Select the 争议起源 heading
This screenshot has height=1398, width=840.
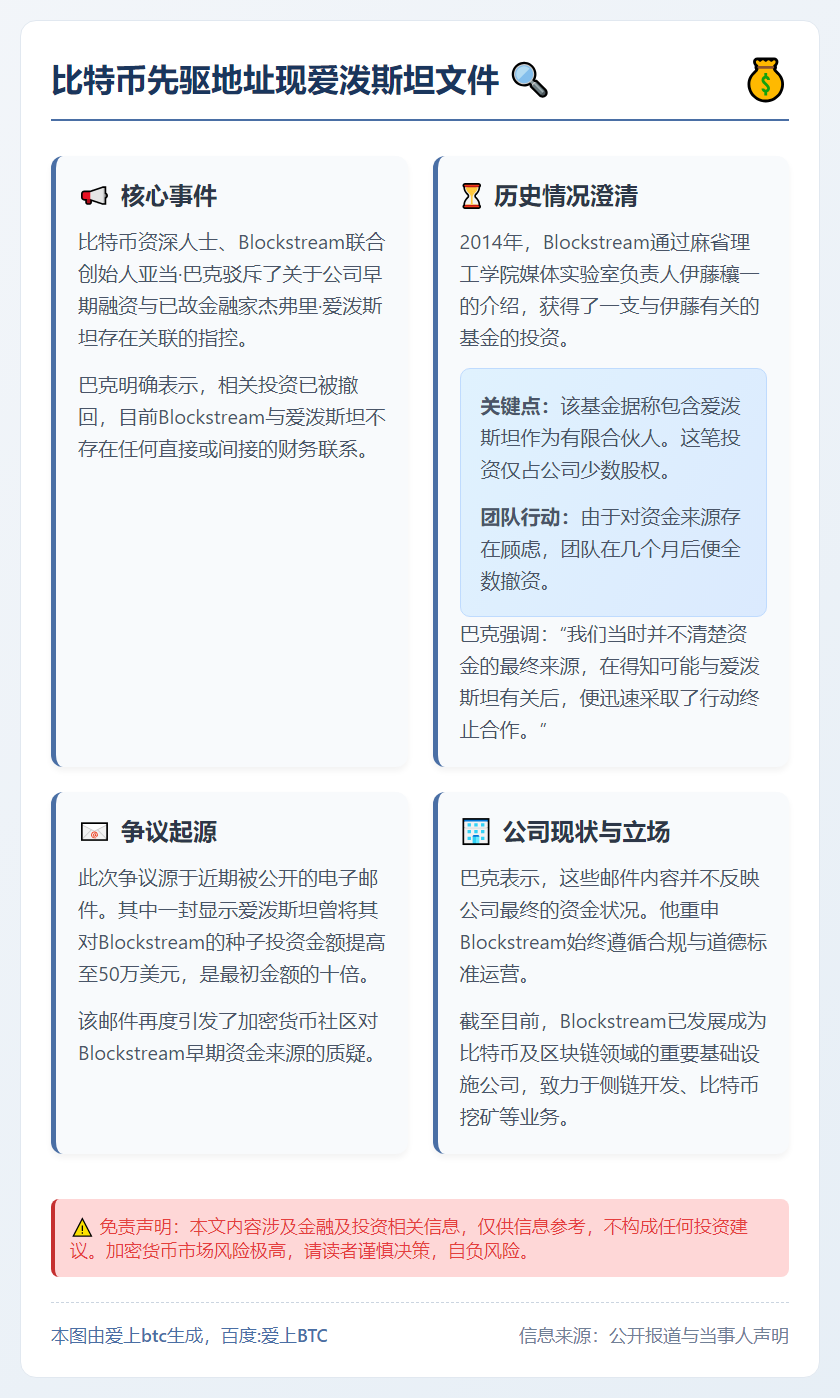click(x=169, y=832)
